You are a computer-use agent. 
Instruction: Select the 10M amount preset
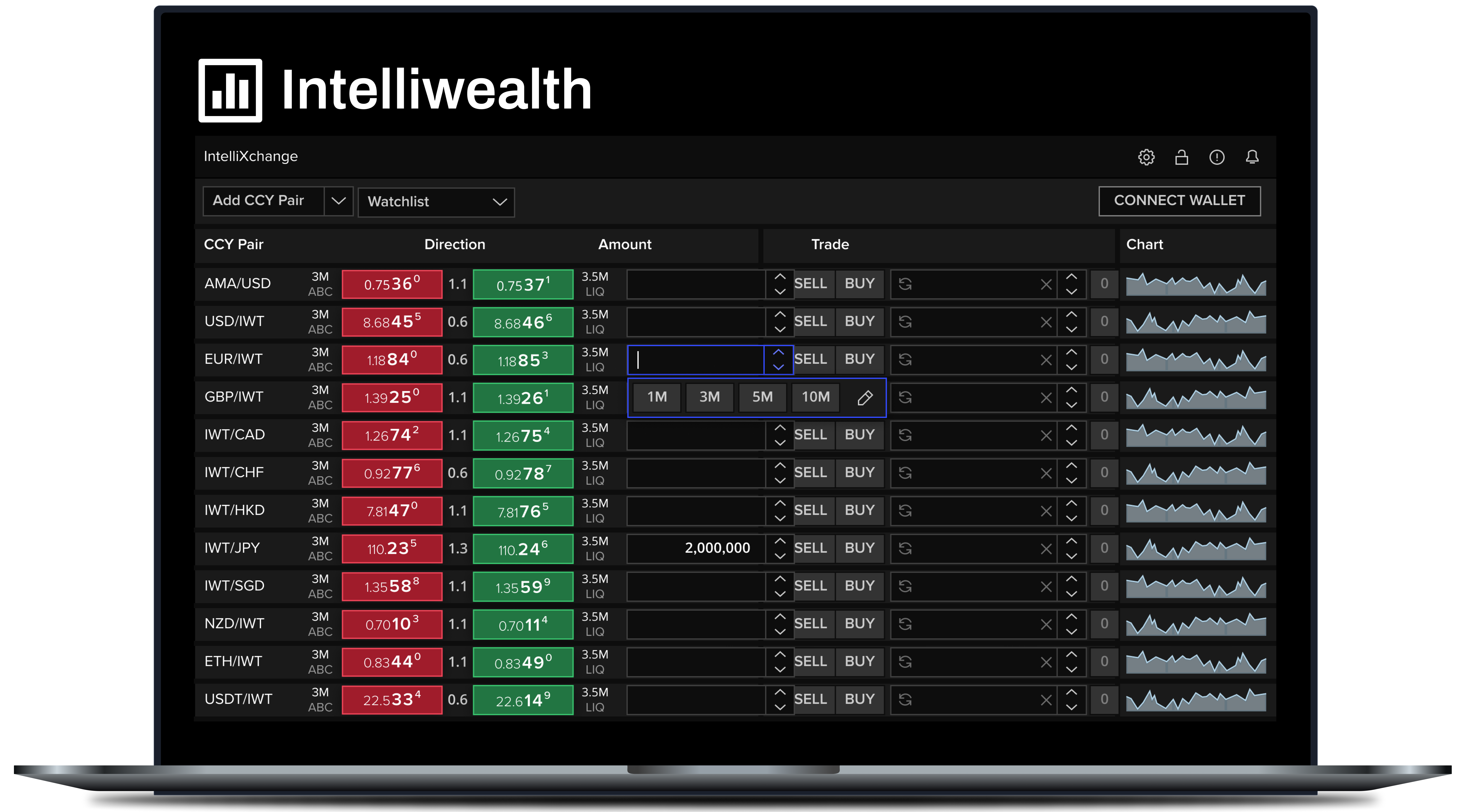(x=815, y=397)
